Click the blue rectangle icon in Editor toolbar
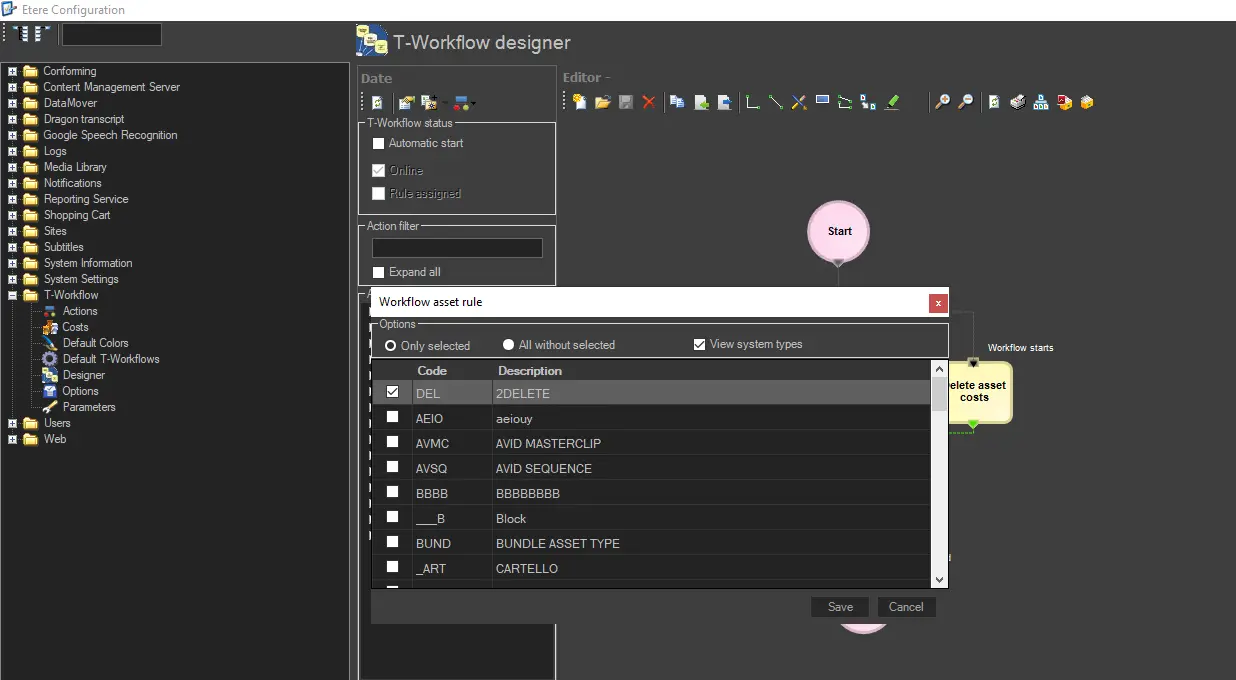The image size is (1236, 680). pyautogui.click(x=822, y=100)
